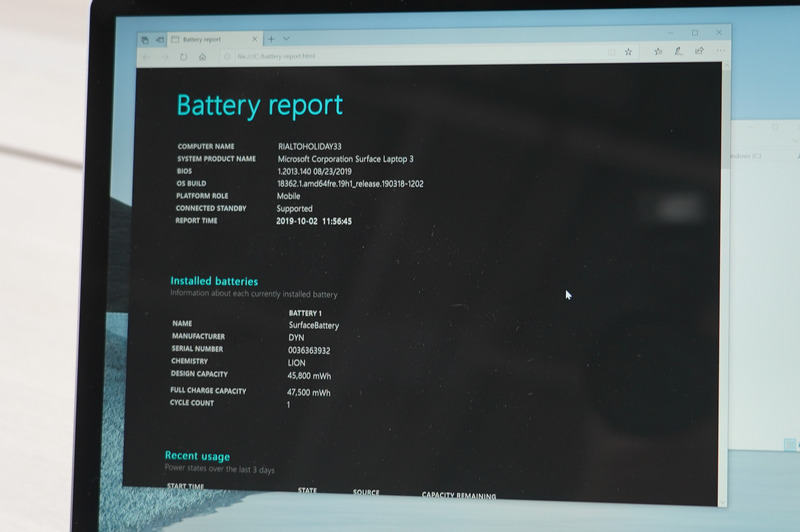Select the OS build value 18362.1.amd64fre

point(350,184)
